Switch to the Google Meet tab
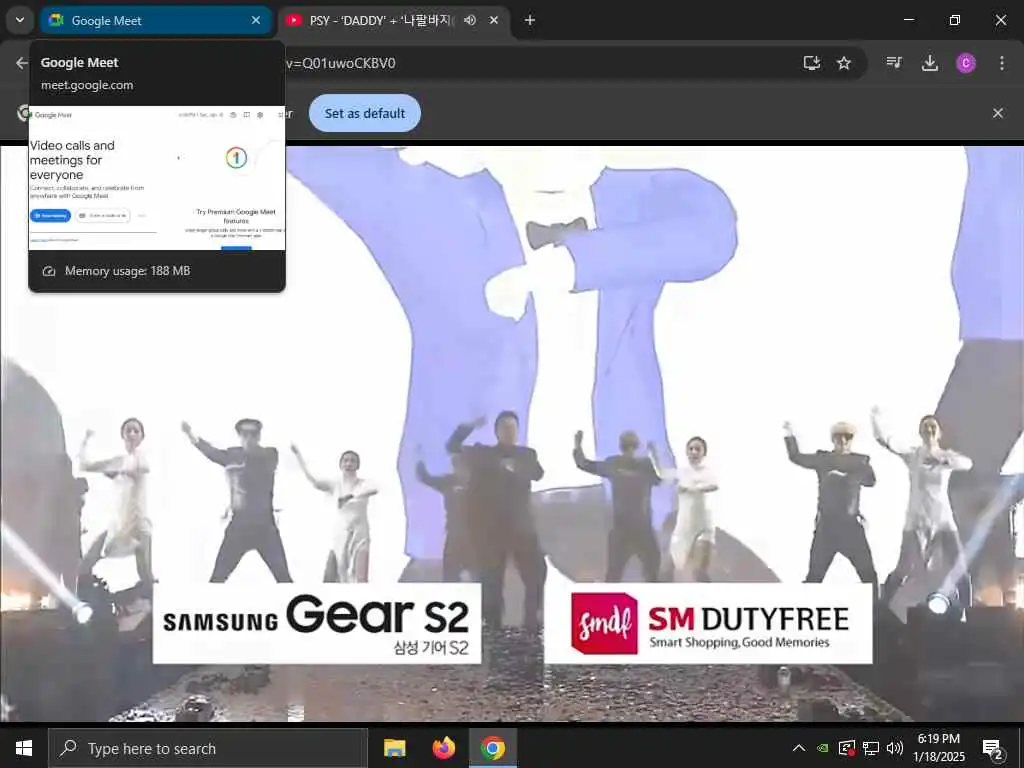The height and width of the screenshot is (768, 1024). (155, 20)
